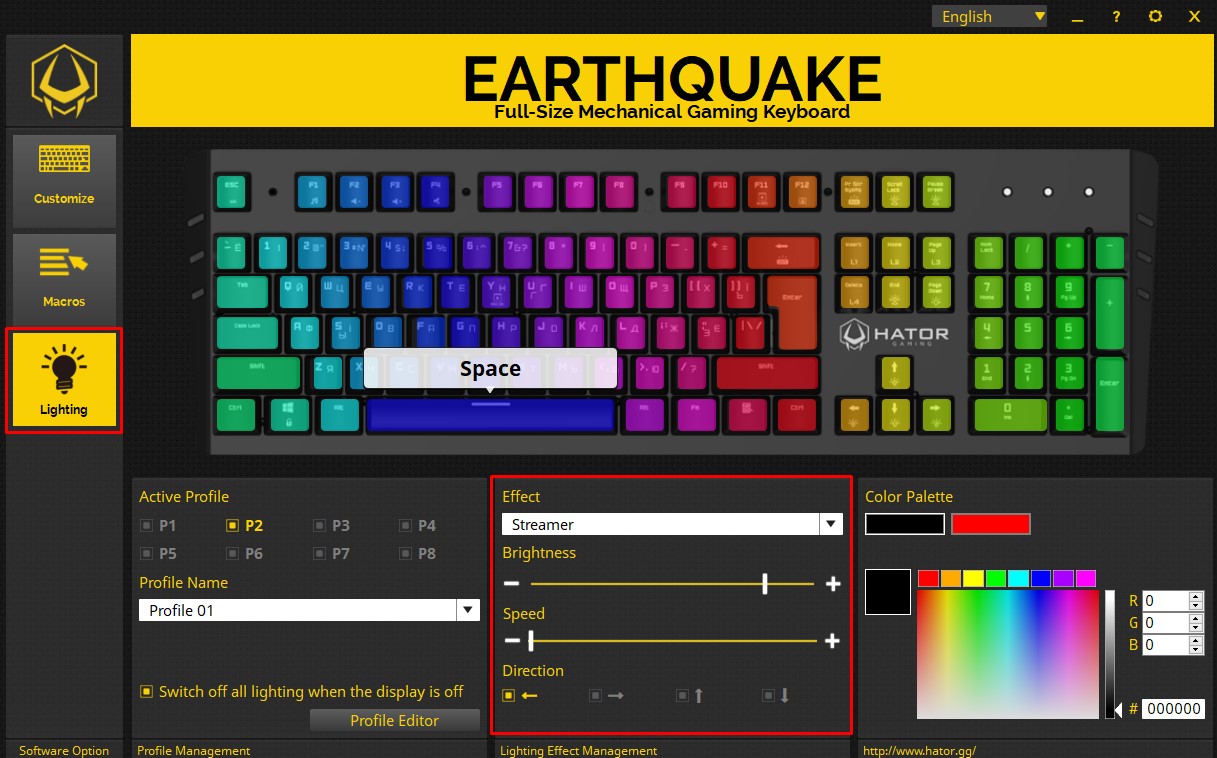
Task: Activate profile P3
Action: [331, 525]
